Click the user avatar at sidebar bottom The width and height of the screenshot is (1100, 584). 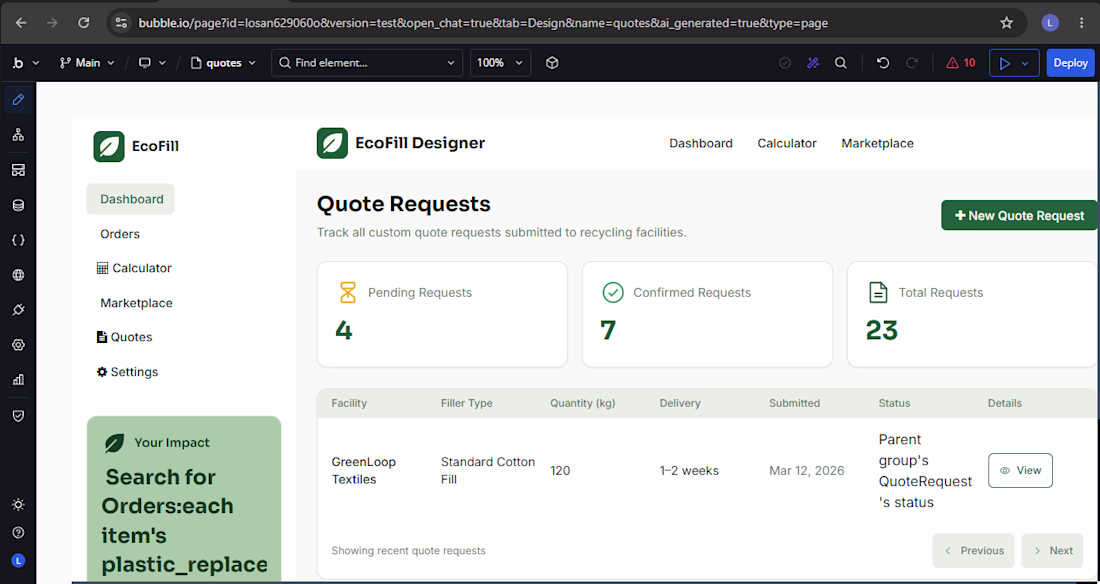coord(18,560)
